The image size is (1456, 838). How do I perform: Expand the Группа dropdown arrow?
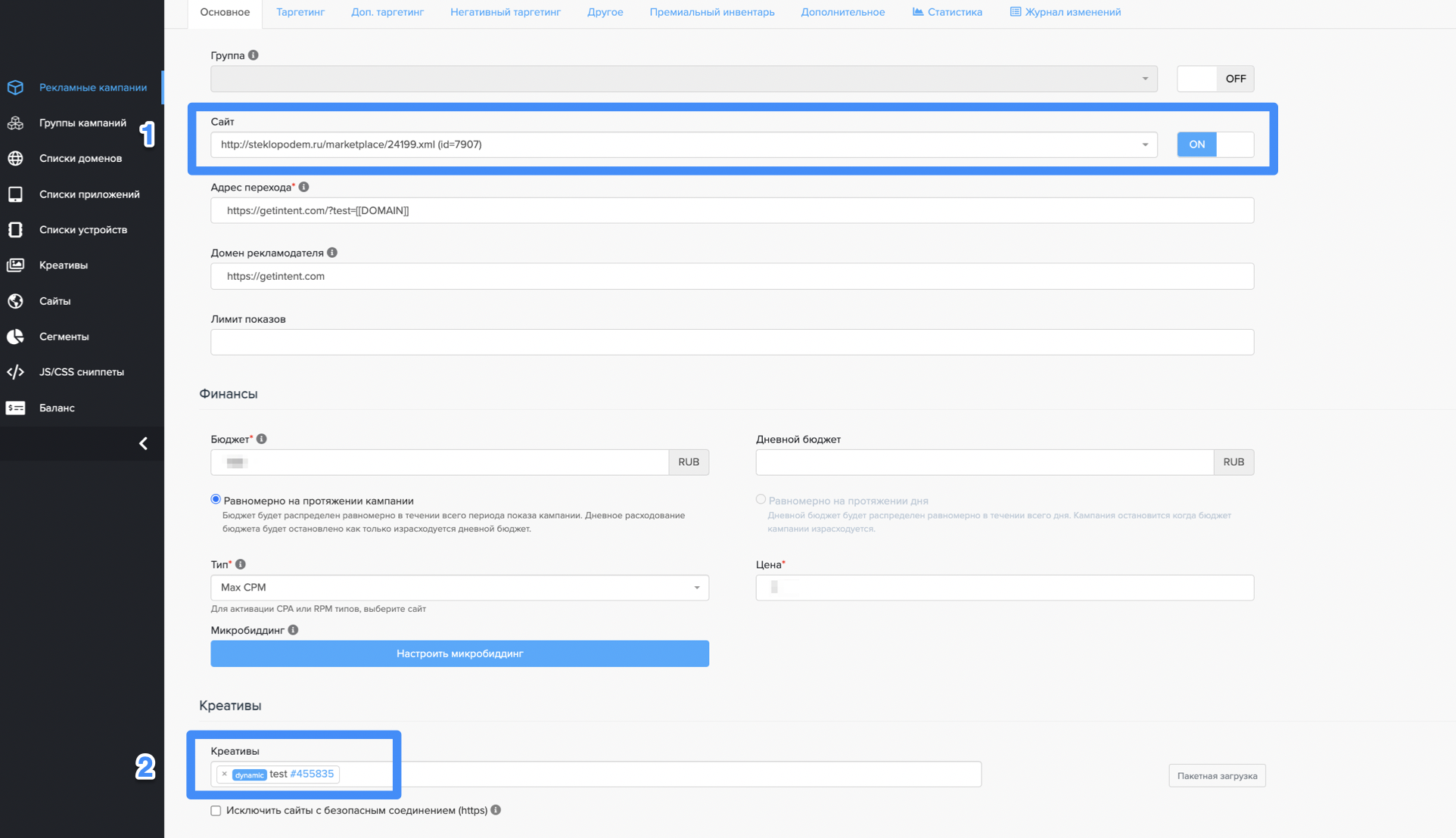pos(1144,79)
